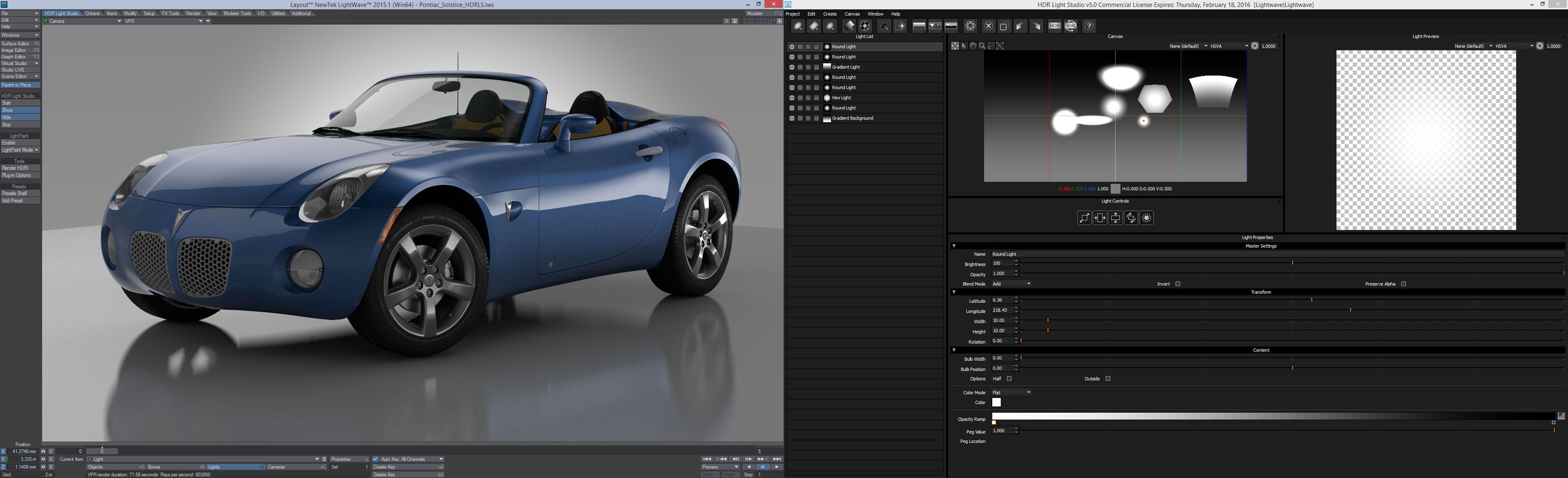Click the undo arrow icon in HDR toolbar
The width and height of the screenshot is (1568, 478).
point(1021,25)
